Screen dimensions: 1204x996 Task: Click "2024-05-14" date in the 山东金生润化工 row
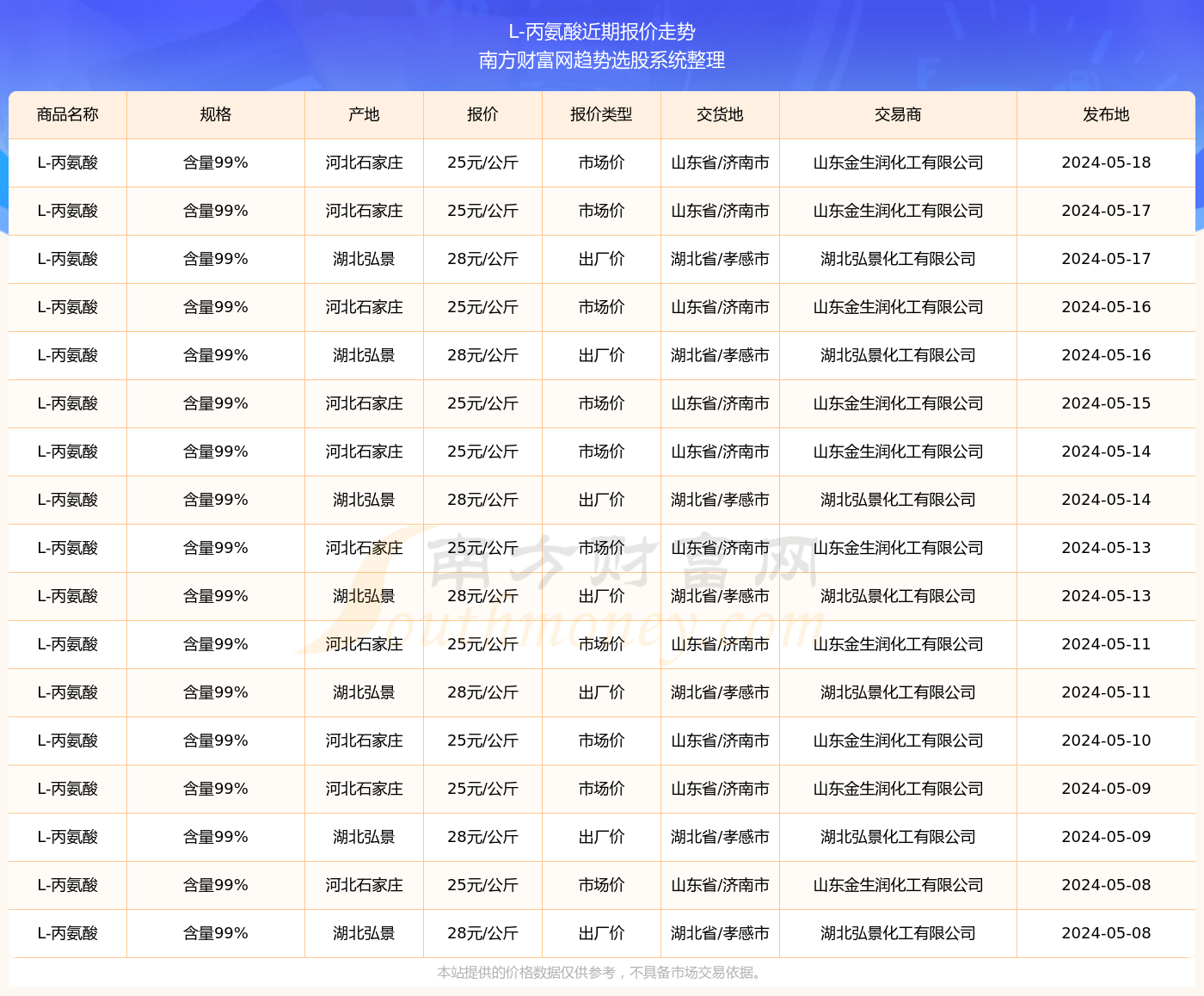pos(1106,452)
